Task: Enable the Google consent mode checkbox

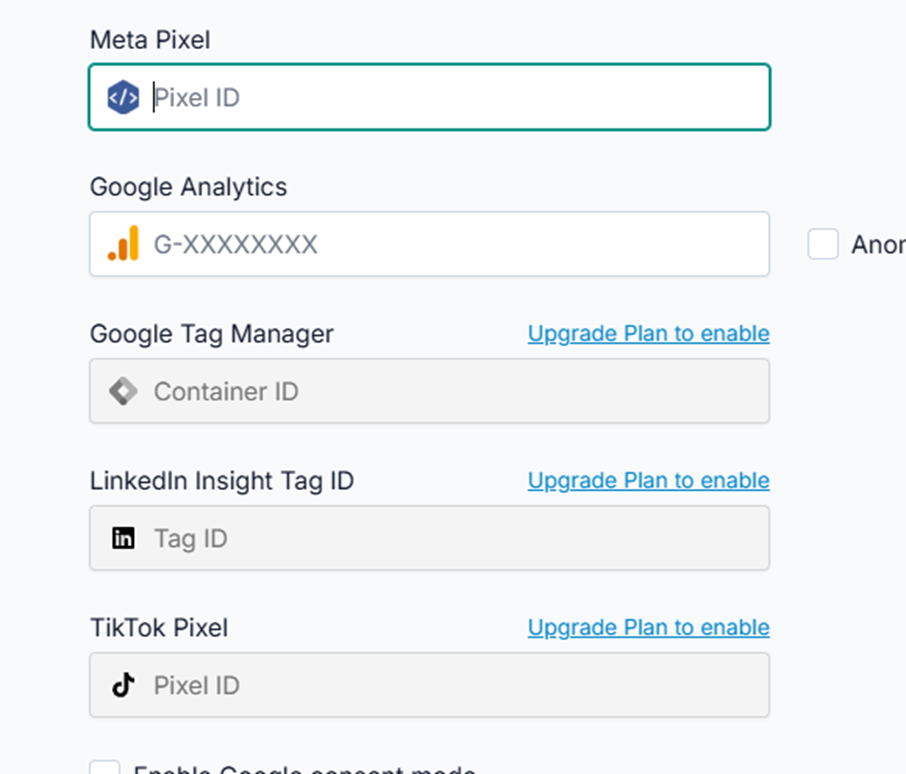Action: 105,768
